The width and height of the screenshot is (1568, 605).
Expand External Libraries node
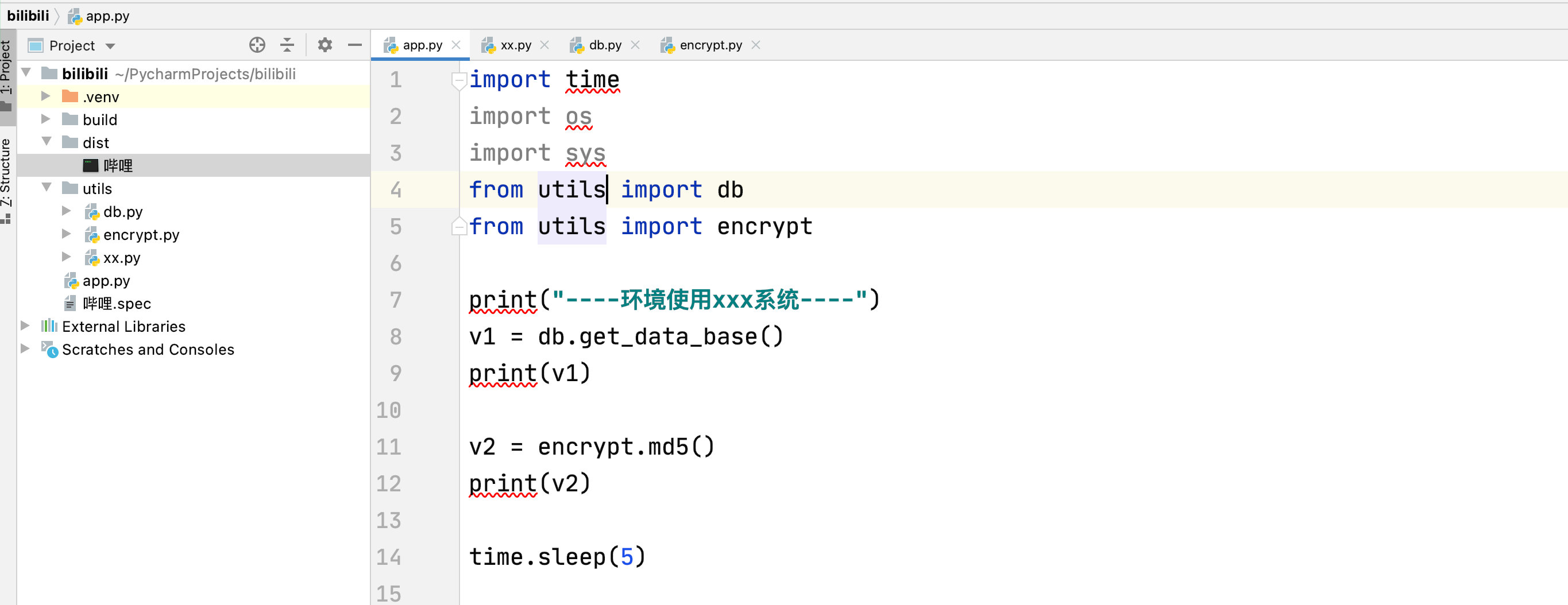(25, 326)
